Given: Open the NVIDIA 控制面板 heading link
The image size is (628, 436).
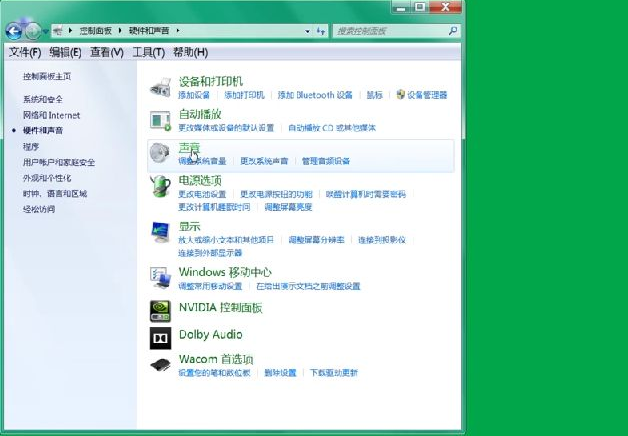Looking at the screenshot, I should point(220,308).
